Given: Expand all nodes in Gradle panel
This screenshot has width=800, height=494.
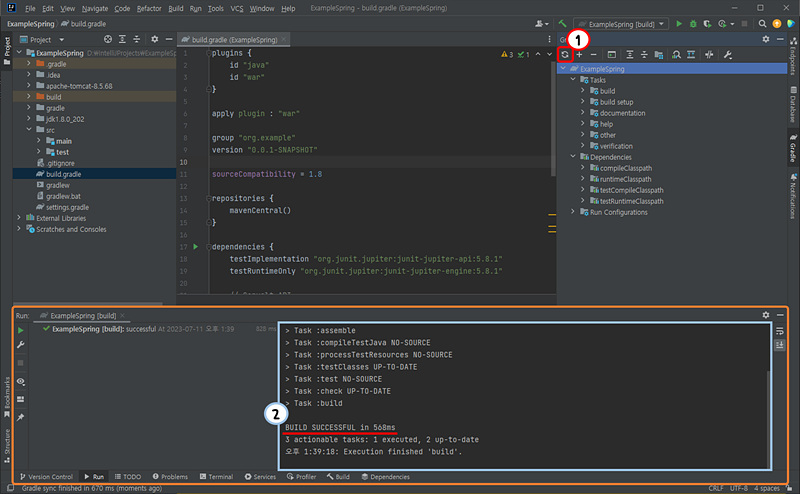Looking at the screenshot, I should click(630, 55).
